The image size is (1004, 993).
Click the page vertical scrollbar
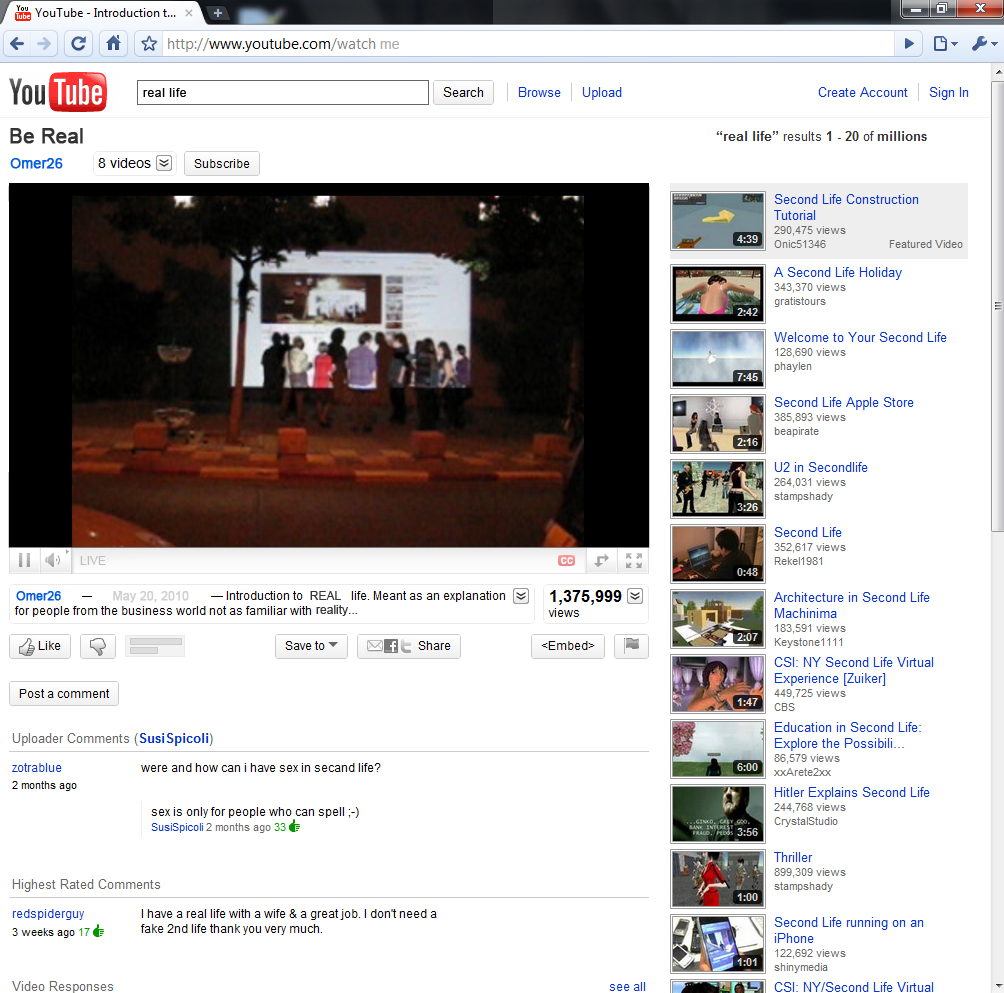click(998, 305)
